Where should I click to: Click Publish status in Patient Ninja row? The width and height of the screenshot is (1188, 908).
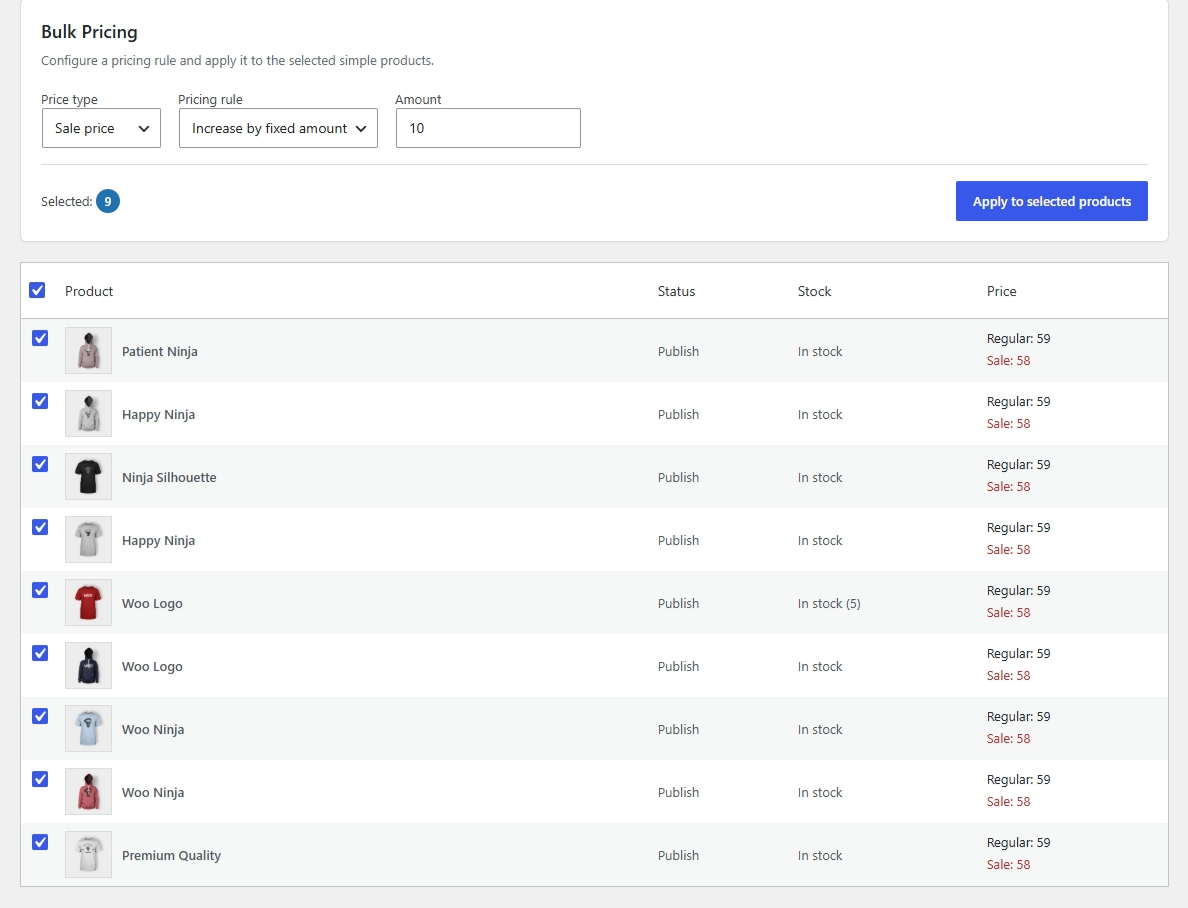pos(678,352)
